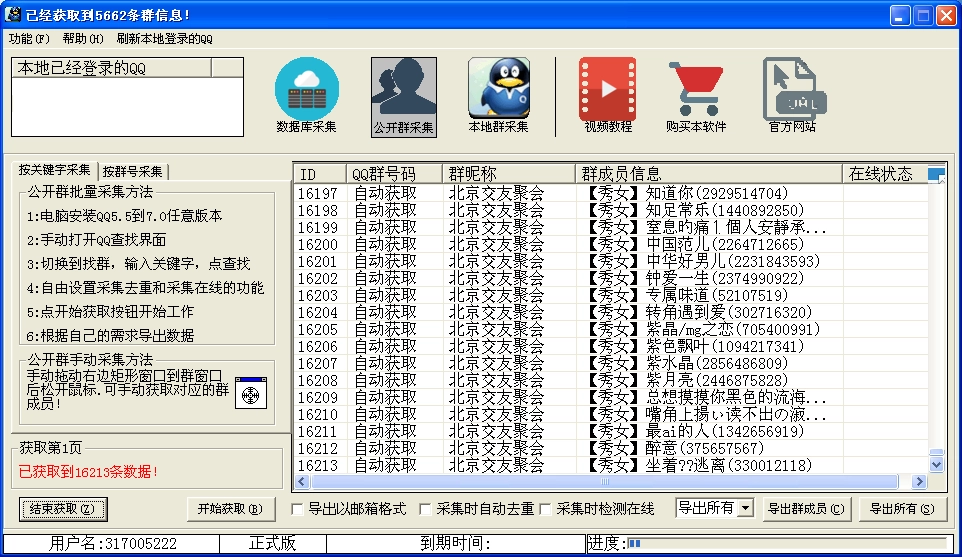Image resolution: width=962 pixels, height=557 pixels.
Task: Click the blue column chooser icon at table corner
Action: [x=936, y=174]
